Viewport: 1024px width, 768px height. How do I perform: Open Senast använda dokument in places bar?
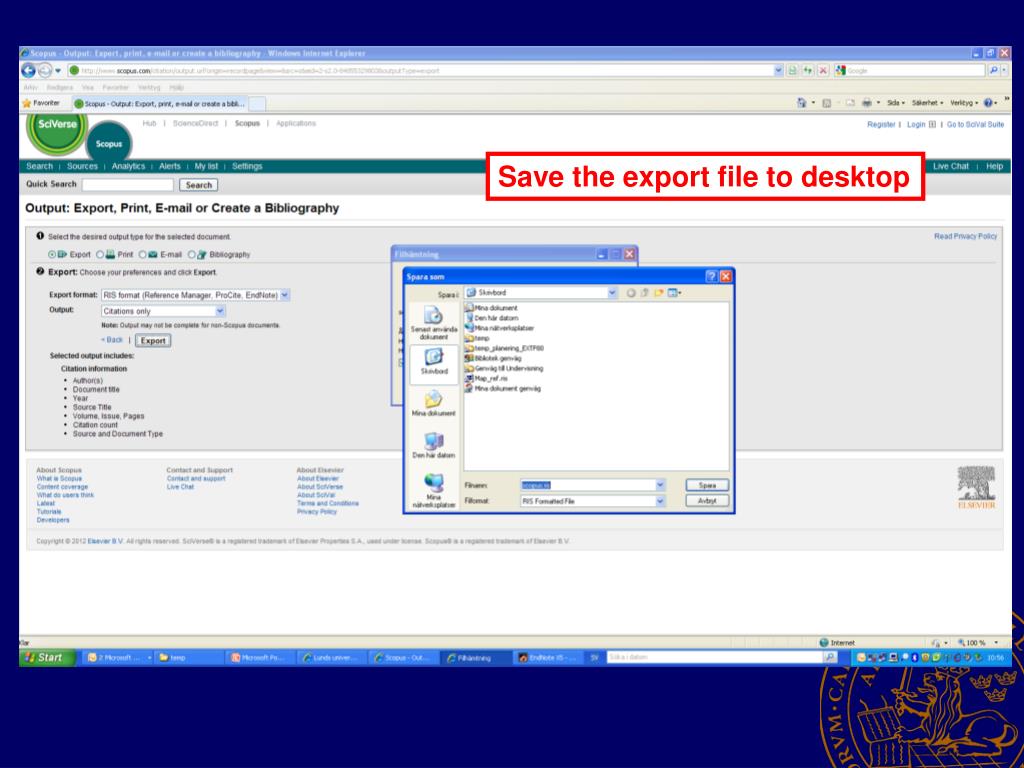tap(434, 323)
